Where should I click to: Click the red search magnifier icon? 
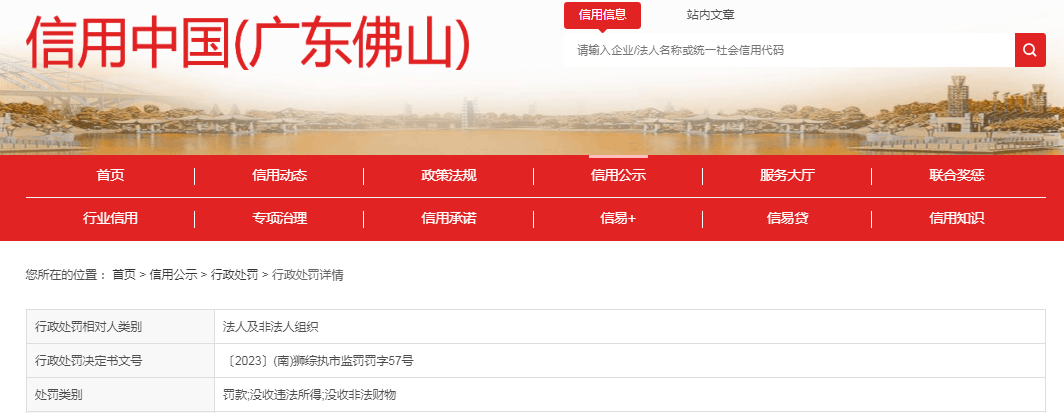click(x=1030, y=50)
